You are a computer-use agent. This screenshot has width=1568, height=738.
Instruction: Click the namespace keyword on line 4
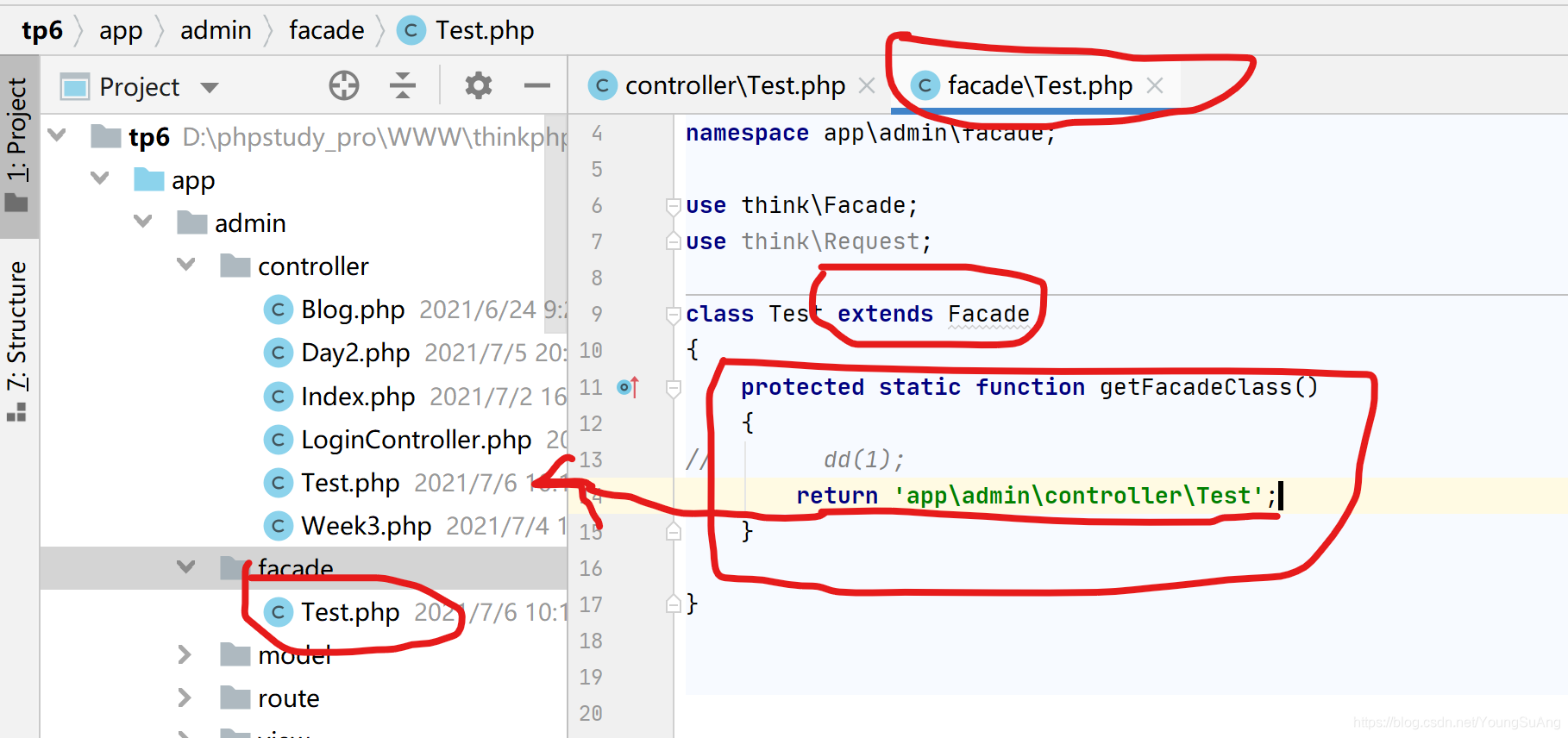pos(747,133)
